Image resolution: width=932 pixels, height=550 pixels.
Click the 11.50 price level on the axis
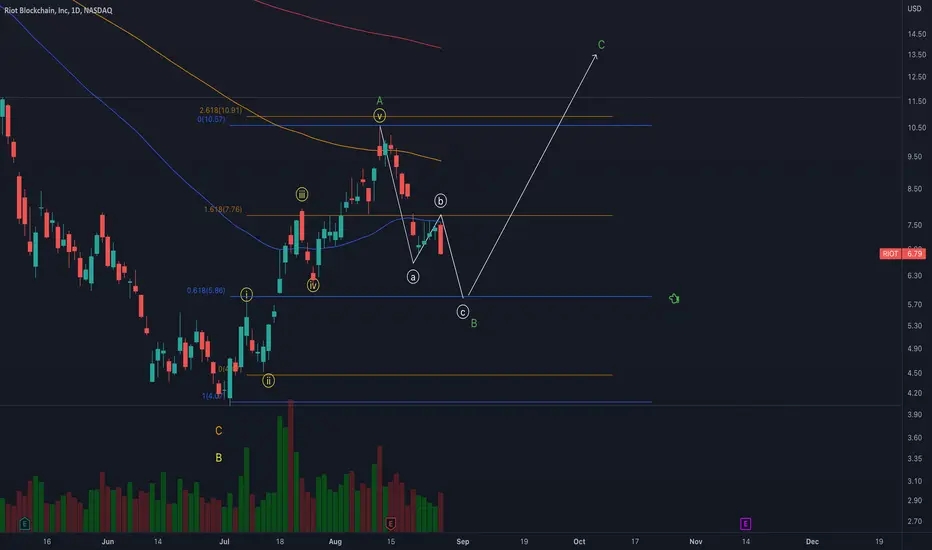(x=917, y=102)
